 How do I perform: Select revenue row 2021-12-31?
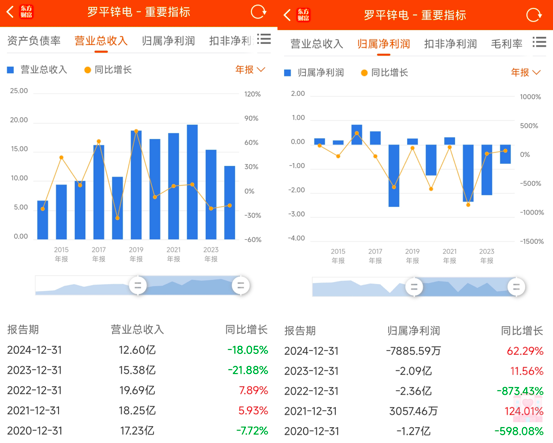[x=138, y=410]
